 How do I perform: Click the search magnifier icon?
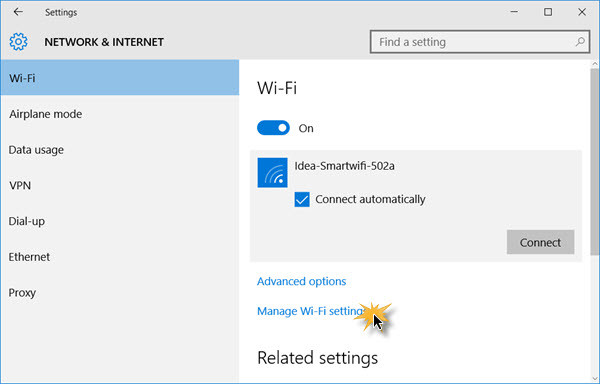[x=580, y=41]
